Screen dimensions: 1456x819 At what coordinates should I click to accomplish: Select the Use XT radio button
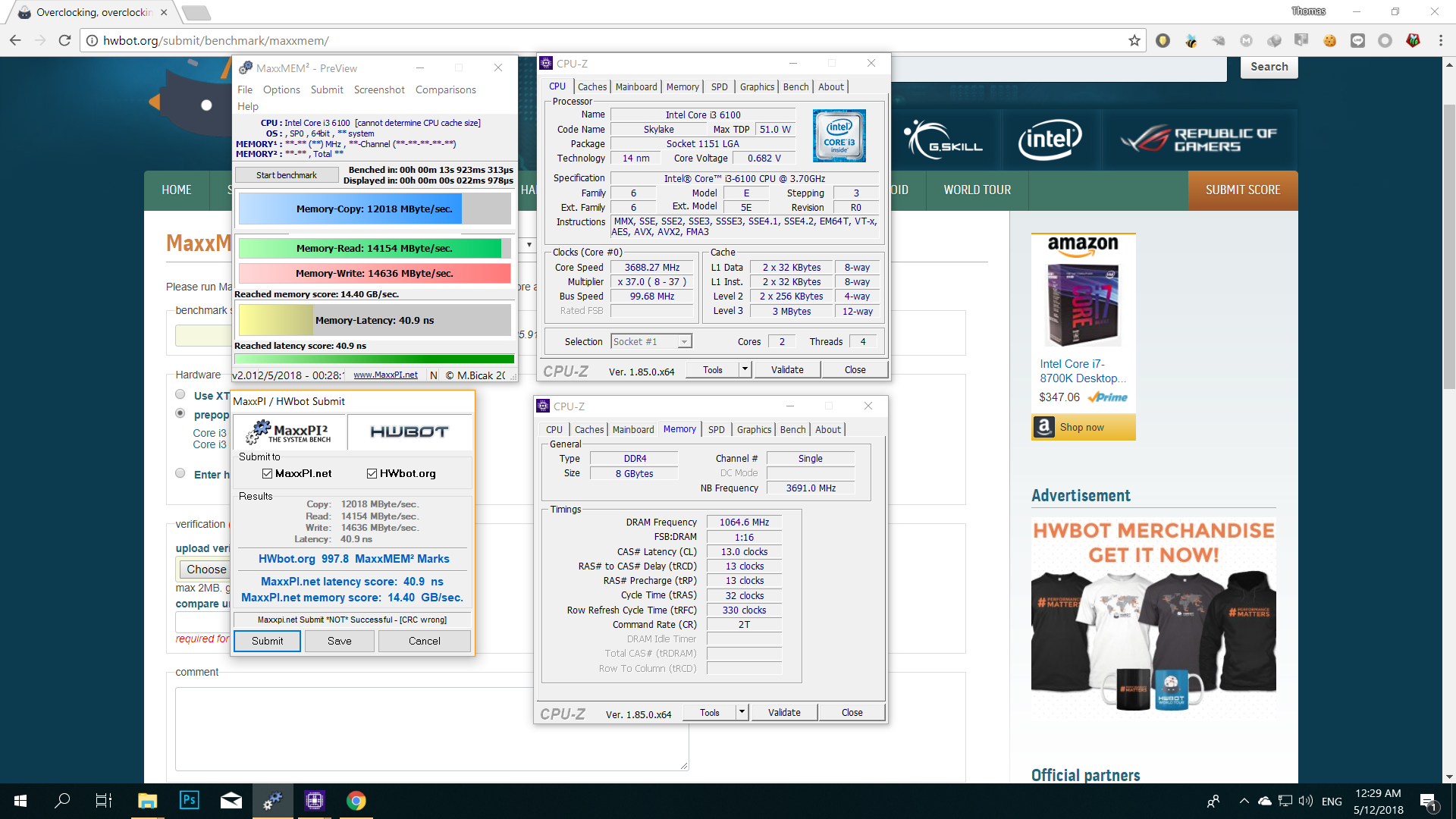180,394
